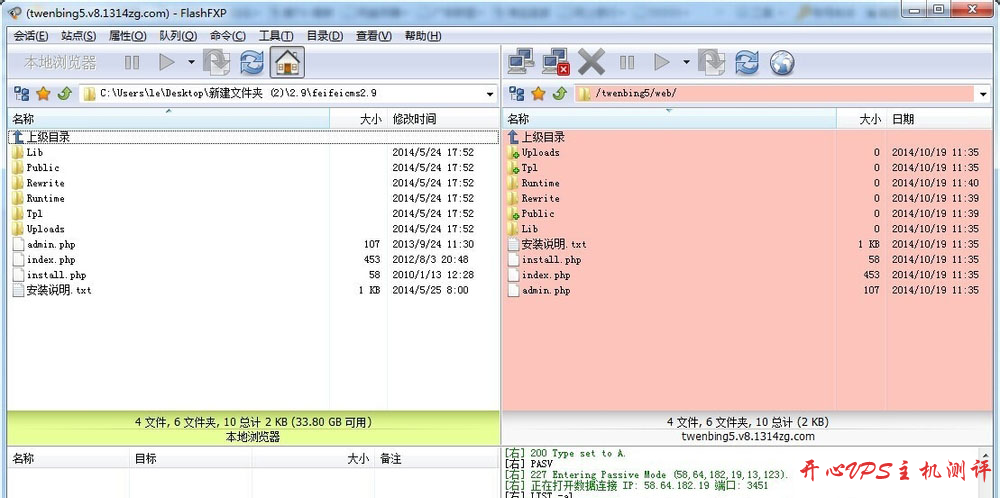Sort local files by 名称 column

click(168, 119)
